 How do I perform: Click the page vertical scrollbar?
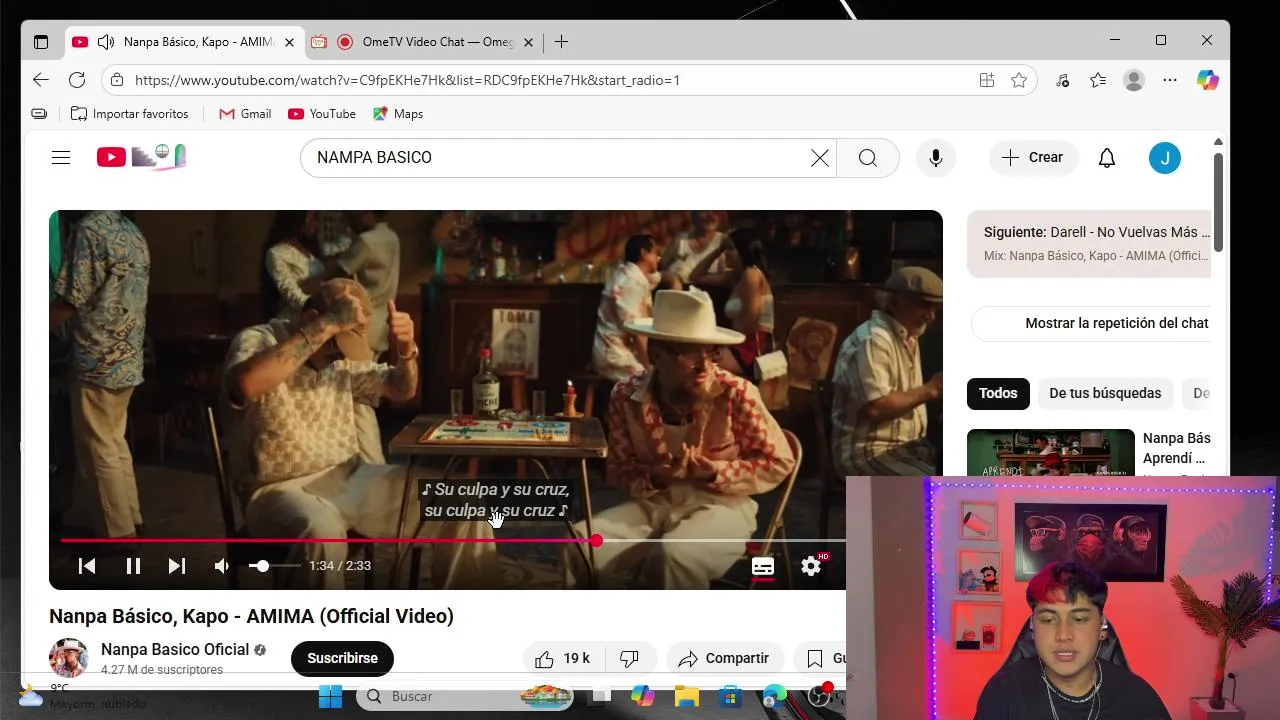(1218, 202)
